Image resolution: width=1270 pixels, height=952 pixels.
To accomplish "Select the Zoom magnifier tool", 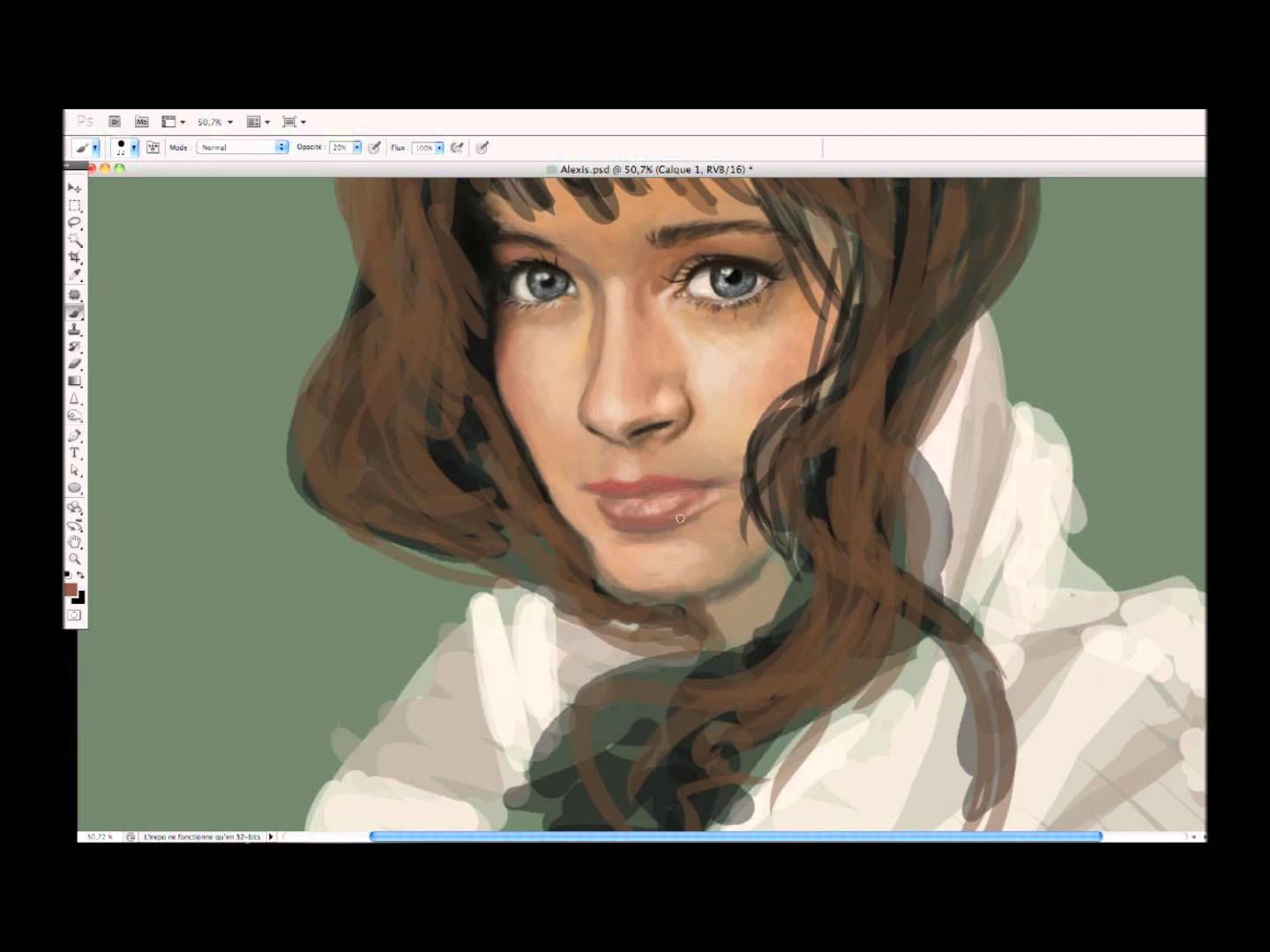I will [74, 559].
